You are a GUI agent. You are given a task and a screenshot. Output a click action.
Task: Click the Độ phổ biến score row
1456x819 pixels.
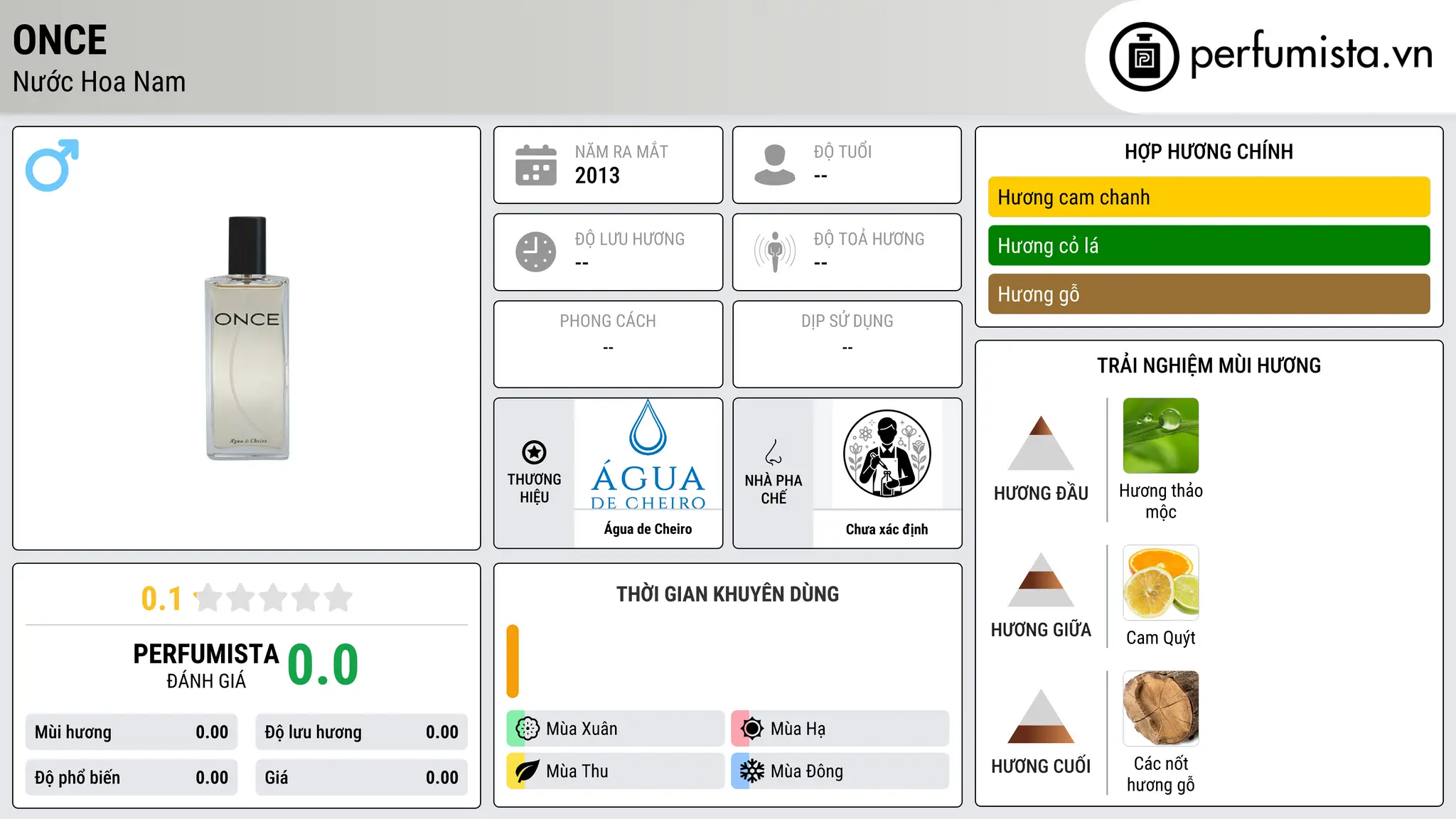[132, 778]
